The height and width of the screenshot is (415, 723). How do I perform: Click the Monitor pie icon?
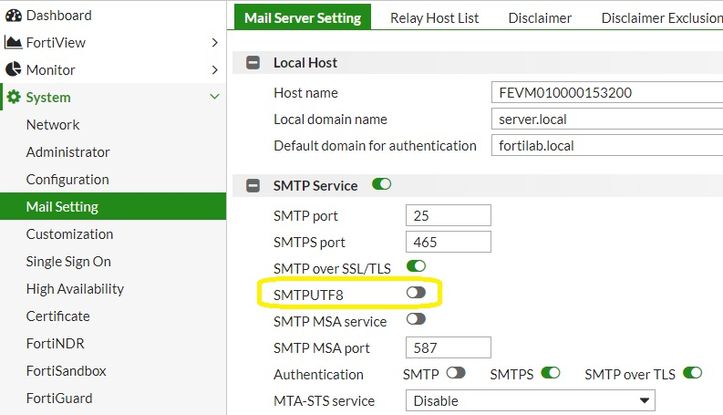(13, 70)
